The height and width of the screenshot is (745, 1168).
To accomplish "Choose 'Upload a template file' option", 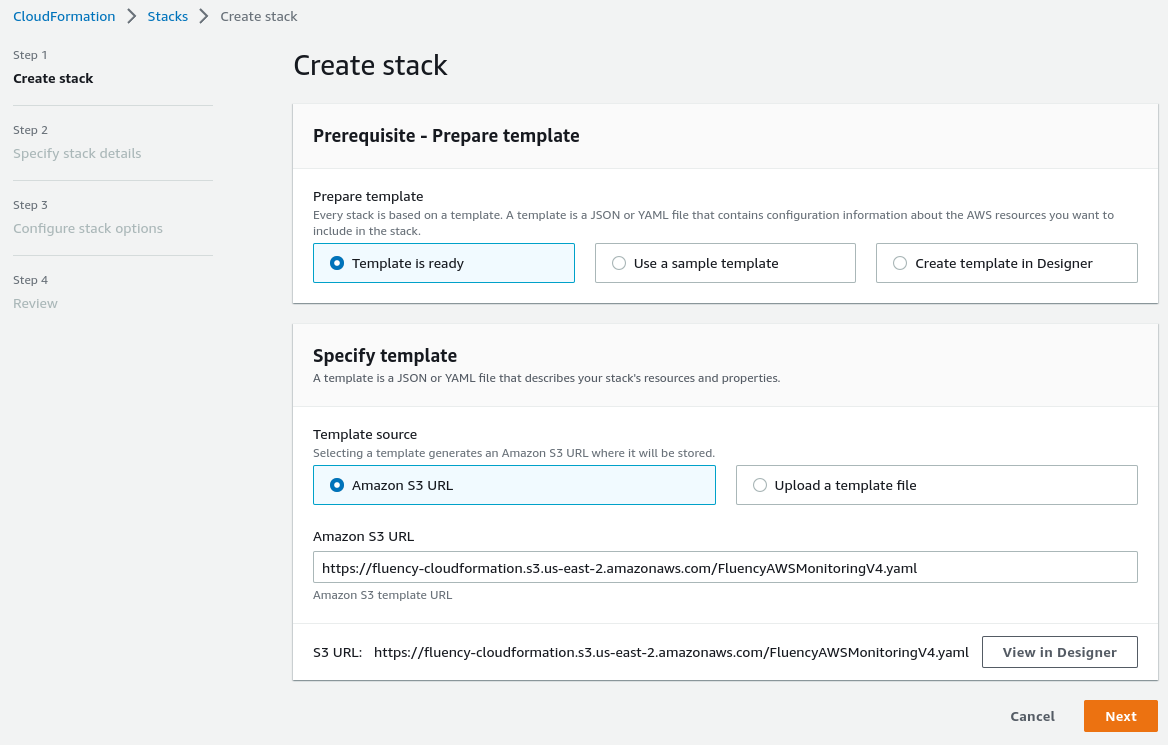I will coord(936,485).
